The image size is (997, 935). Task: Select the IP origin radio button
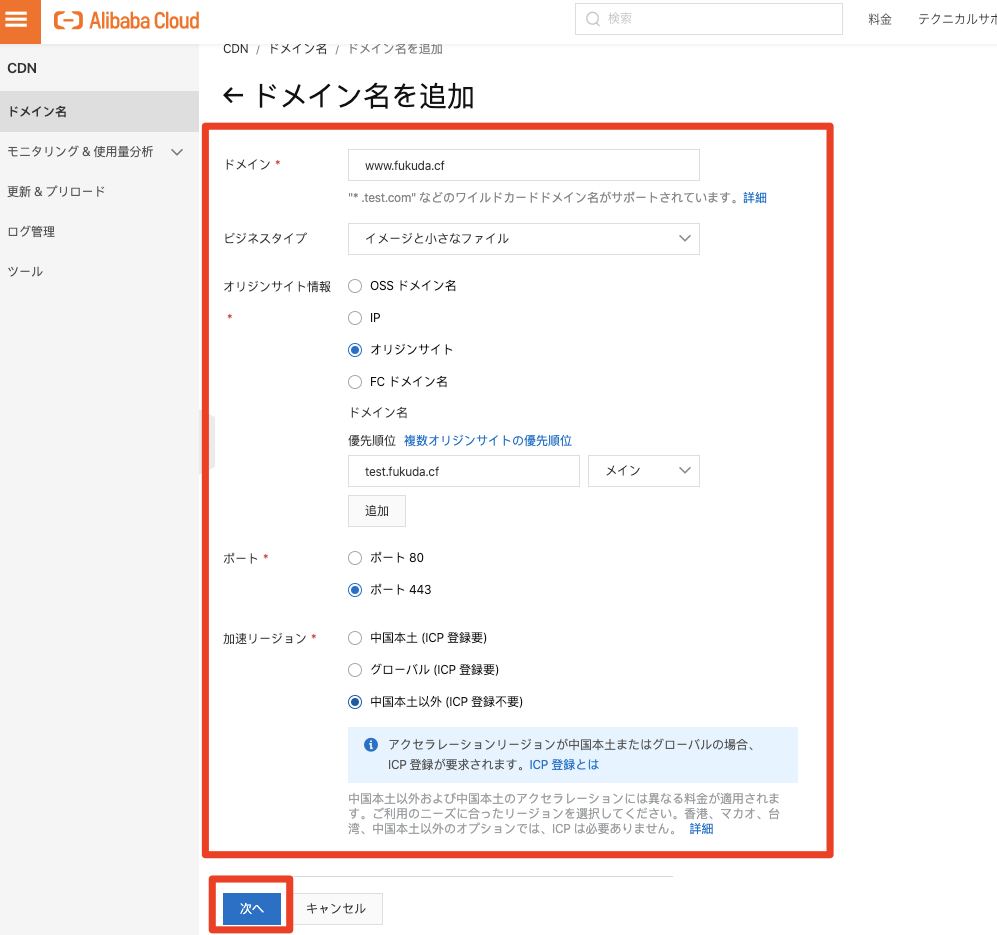[355, 318]
